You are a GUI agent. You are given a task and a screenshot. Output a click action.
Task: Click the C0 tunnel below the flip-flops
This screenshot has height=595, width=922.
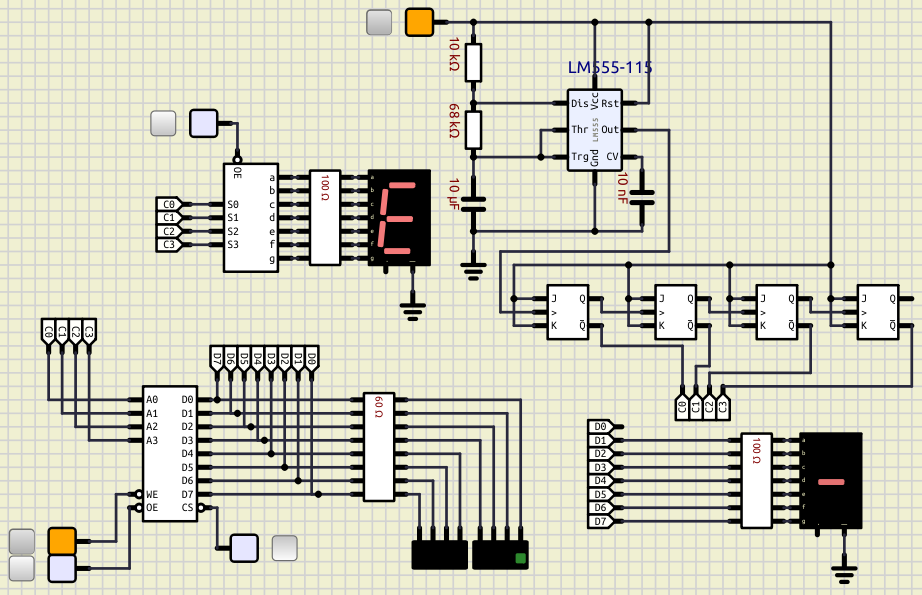pyautogui.click(x=682, y=406)
